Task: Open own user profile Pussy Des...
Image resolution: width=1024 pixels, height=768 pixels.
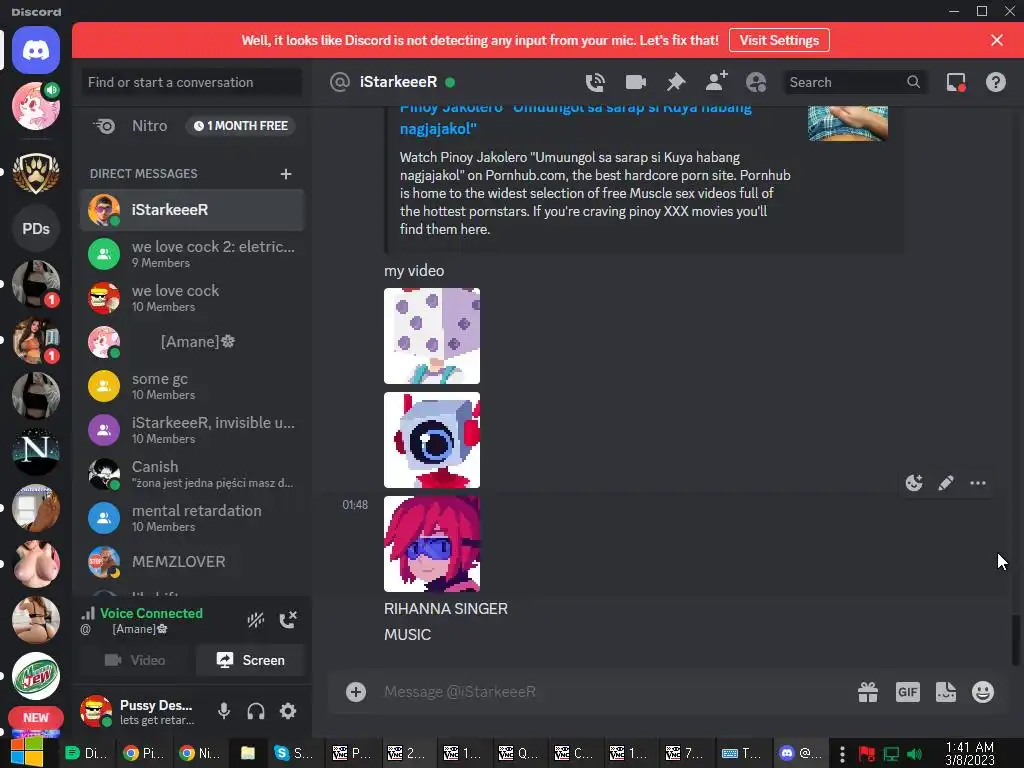Action: pyautogui.click(x=142, y=711)
